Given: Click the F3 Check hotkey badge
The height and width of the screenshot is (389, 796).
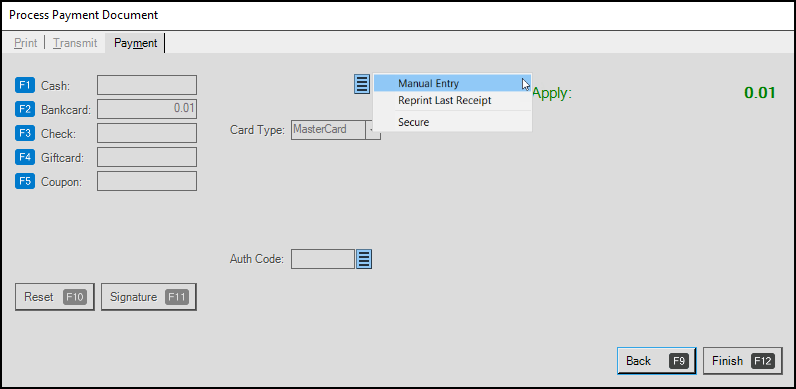Looking at the screenshot, I should pos(25,134).
